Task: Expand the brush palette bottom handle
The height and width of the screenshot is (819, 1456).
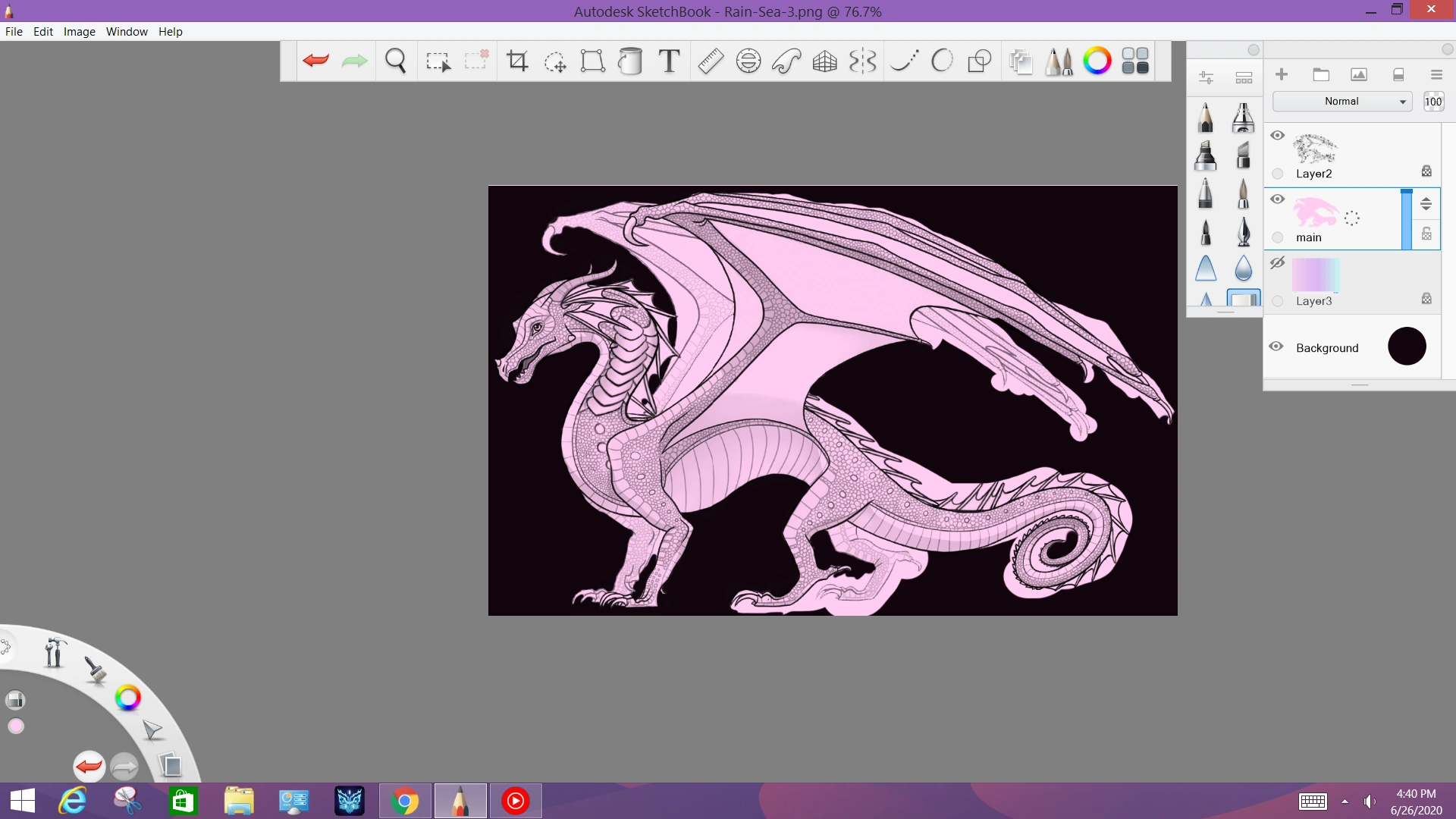Action: (1225, 312)
